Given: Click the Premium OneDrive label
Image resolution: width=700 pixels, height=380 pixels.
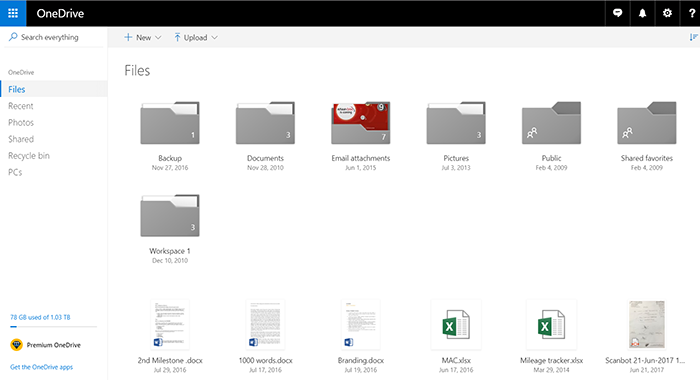Looking at the screenshot, I should [54, 345].
